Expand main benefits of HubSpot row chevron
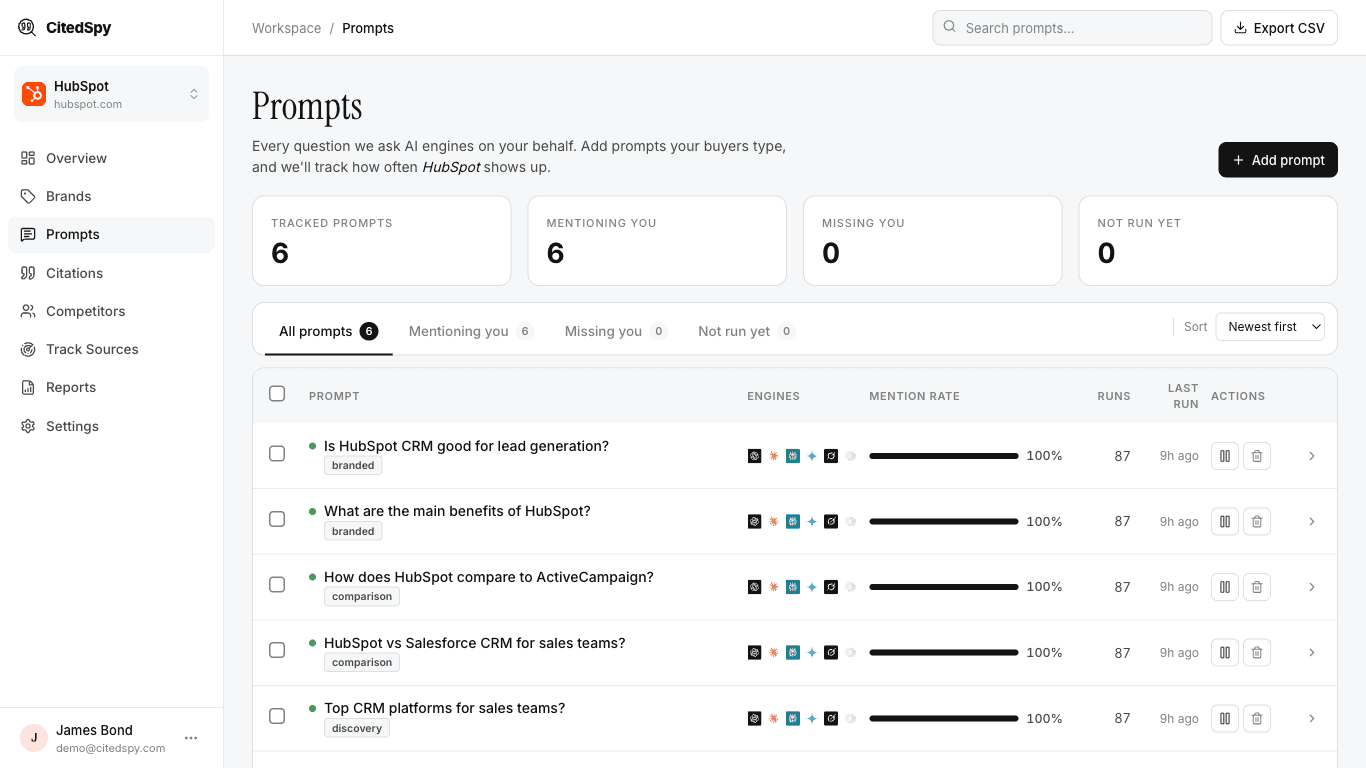 tap(1312, 521)
